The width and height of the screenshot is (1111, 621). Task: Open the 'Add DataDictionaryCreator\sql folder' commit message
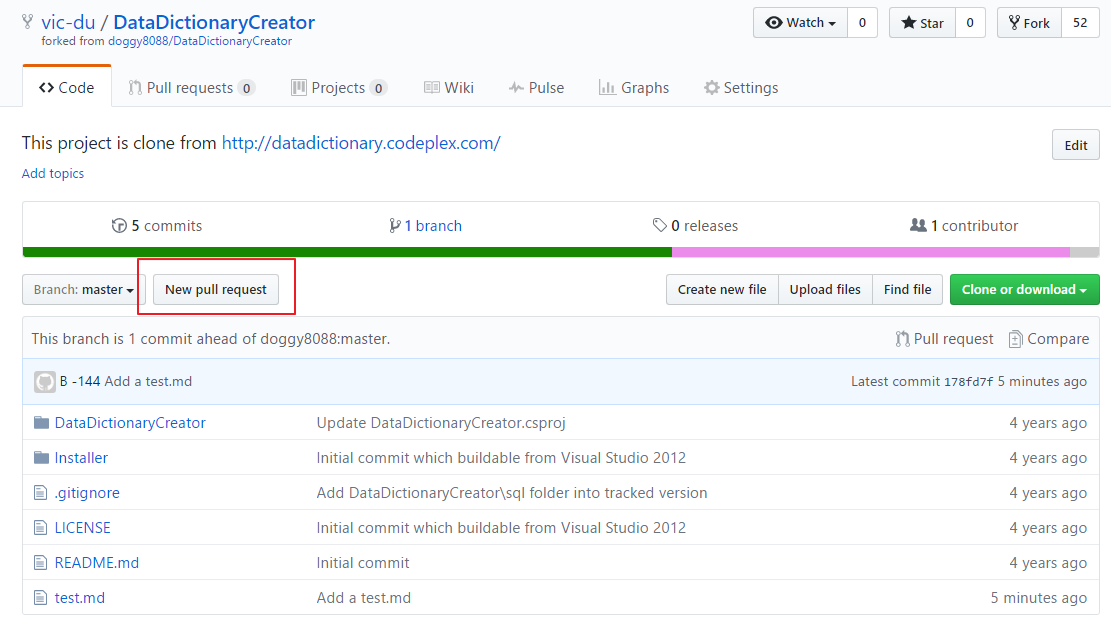pyautogui.click(x=512, y=493)
